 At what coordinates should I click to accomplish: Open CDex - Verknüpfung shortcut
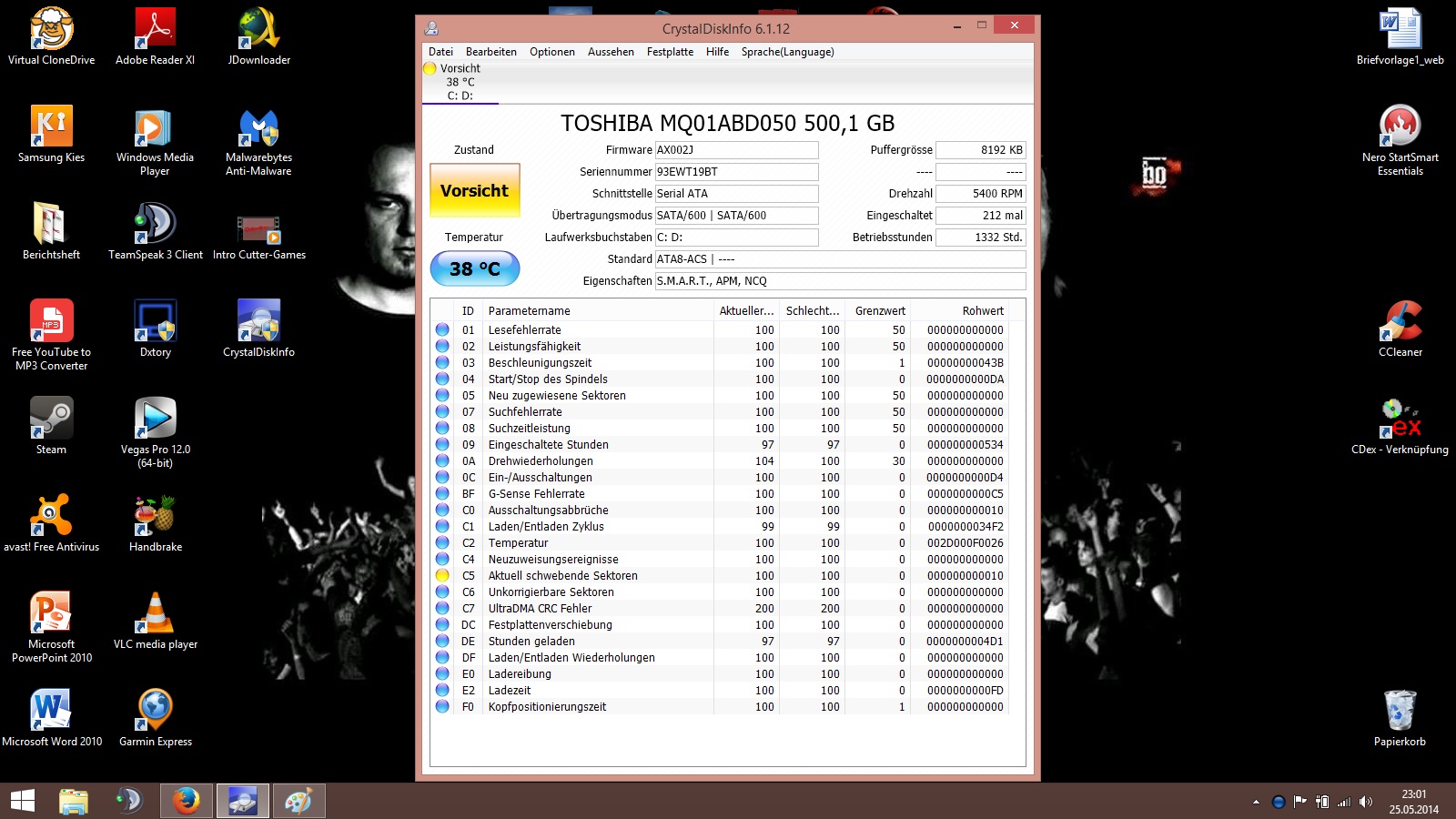tap(1400, 426)
